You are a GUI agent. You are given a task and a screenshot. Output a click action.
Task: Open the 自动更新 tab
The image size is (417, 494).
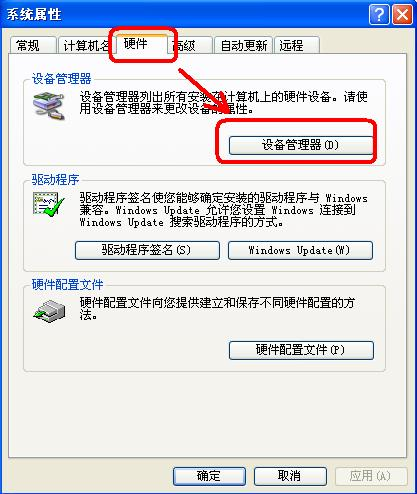[244, 45]
